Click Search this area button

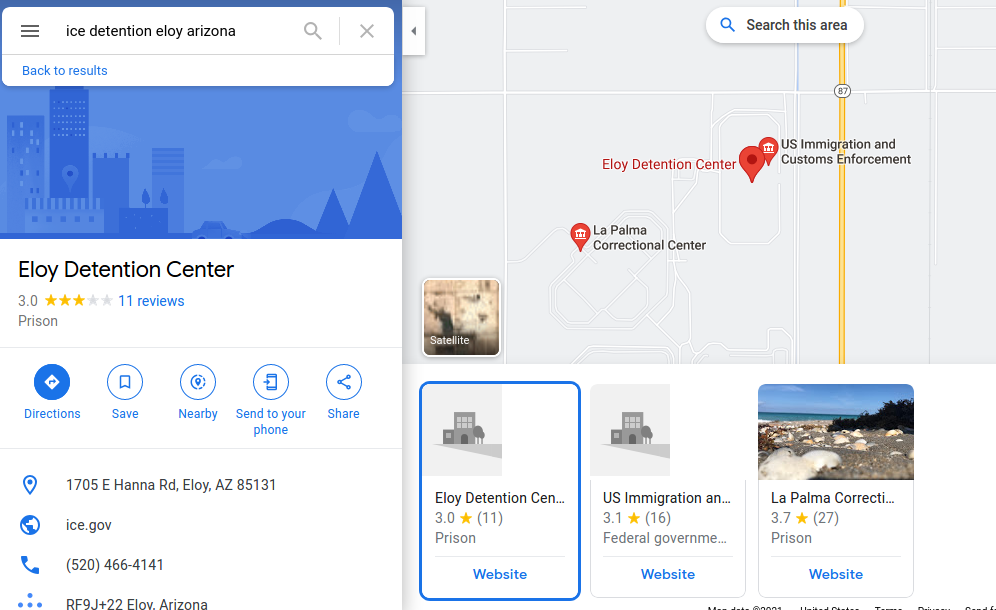(x=784, y=25)
